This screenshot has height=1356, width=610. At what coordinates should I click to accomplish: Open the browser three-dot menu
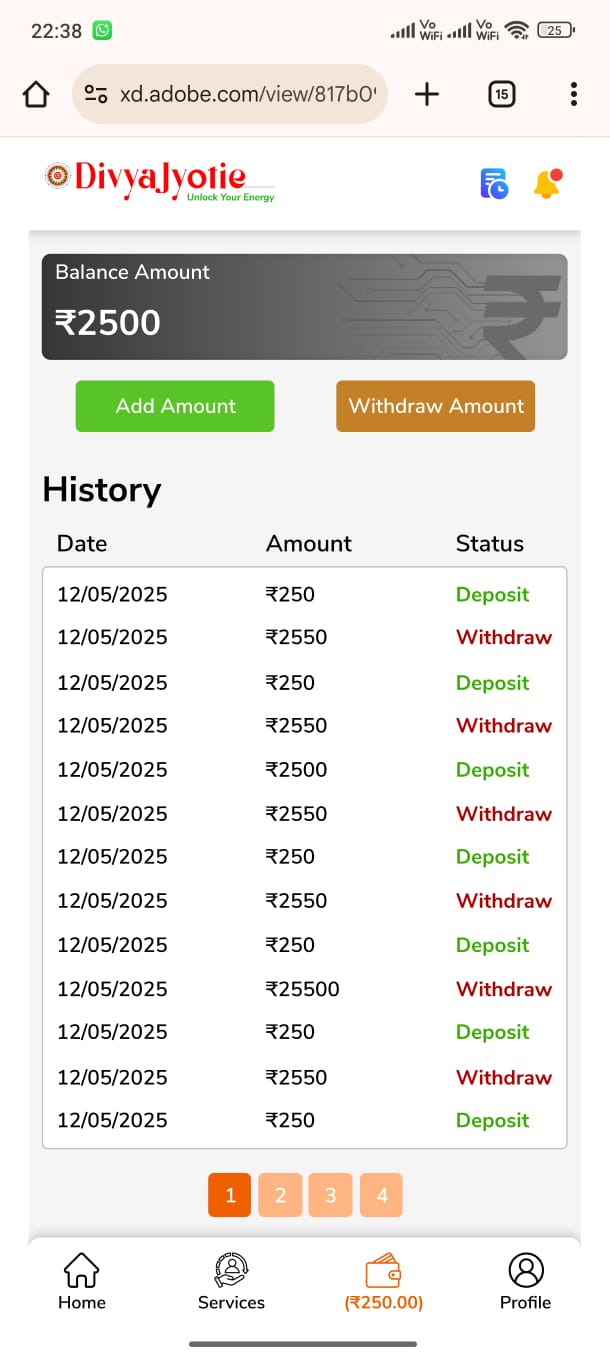pyautogui.click(x=573, y=95)
